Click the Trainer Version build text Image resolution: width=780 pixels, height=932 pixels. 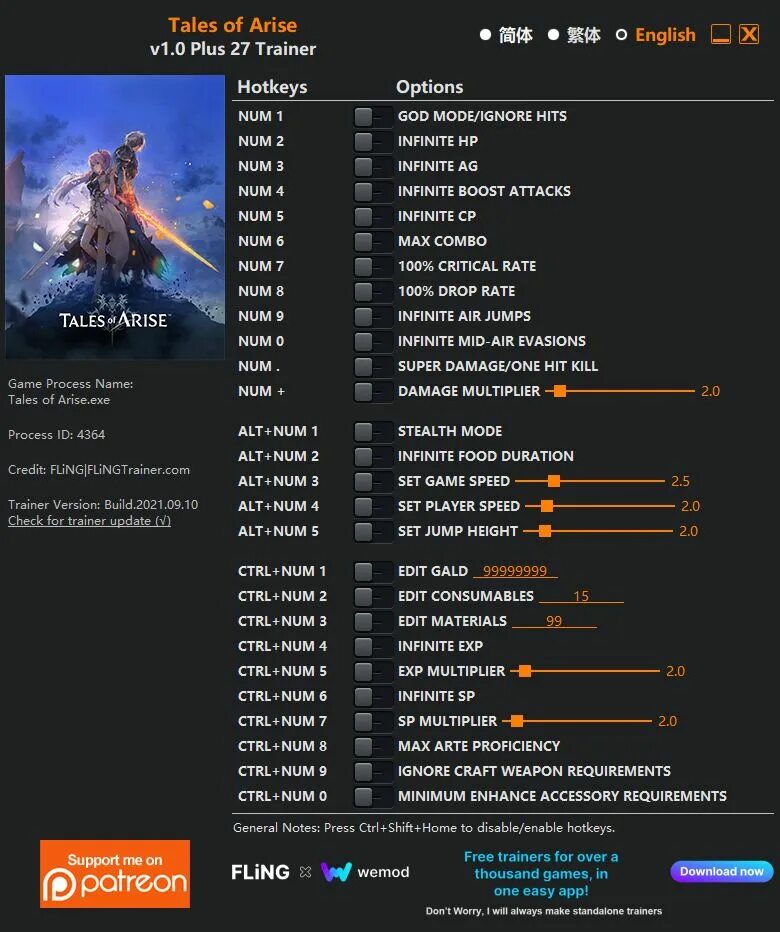103,505
